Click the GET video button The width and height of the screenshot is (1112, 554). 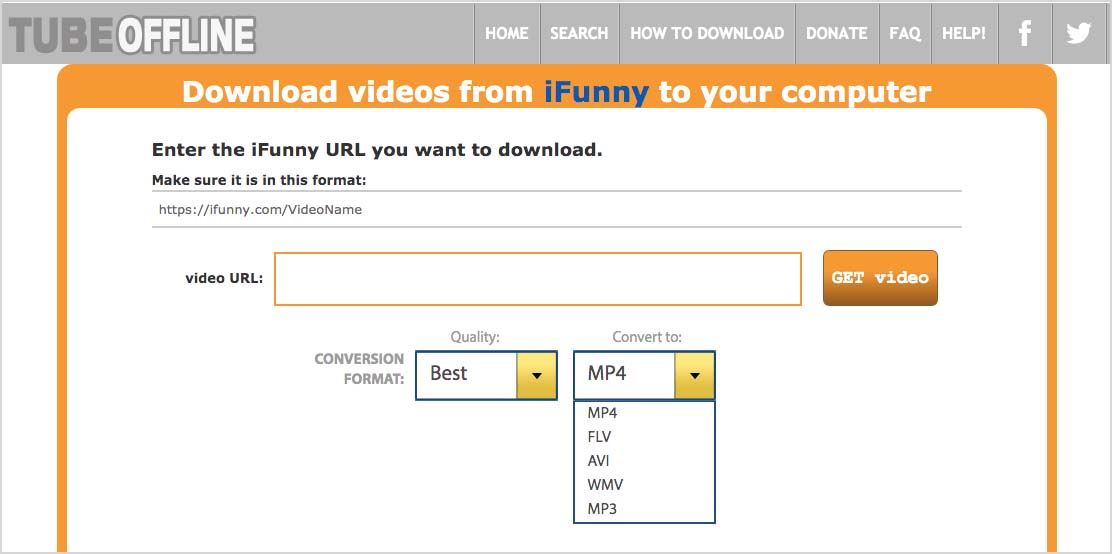pyautogui.click(x=880, y=278)
